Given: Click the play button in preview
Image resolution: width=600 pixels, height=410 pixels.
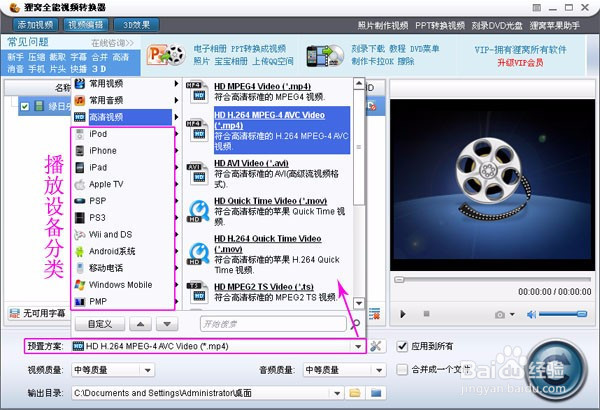Looking at the screenshot, I should 403,314.
